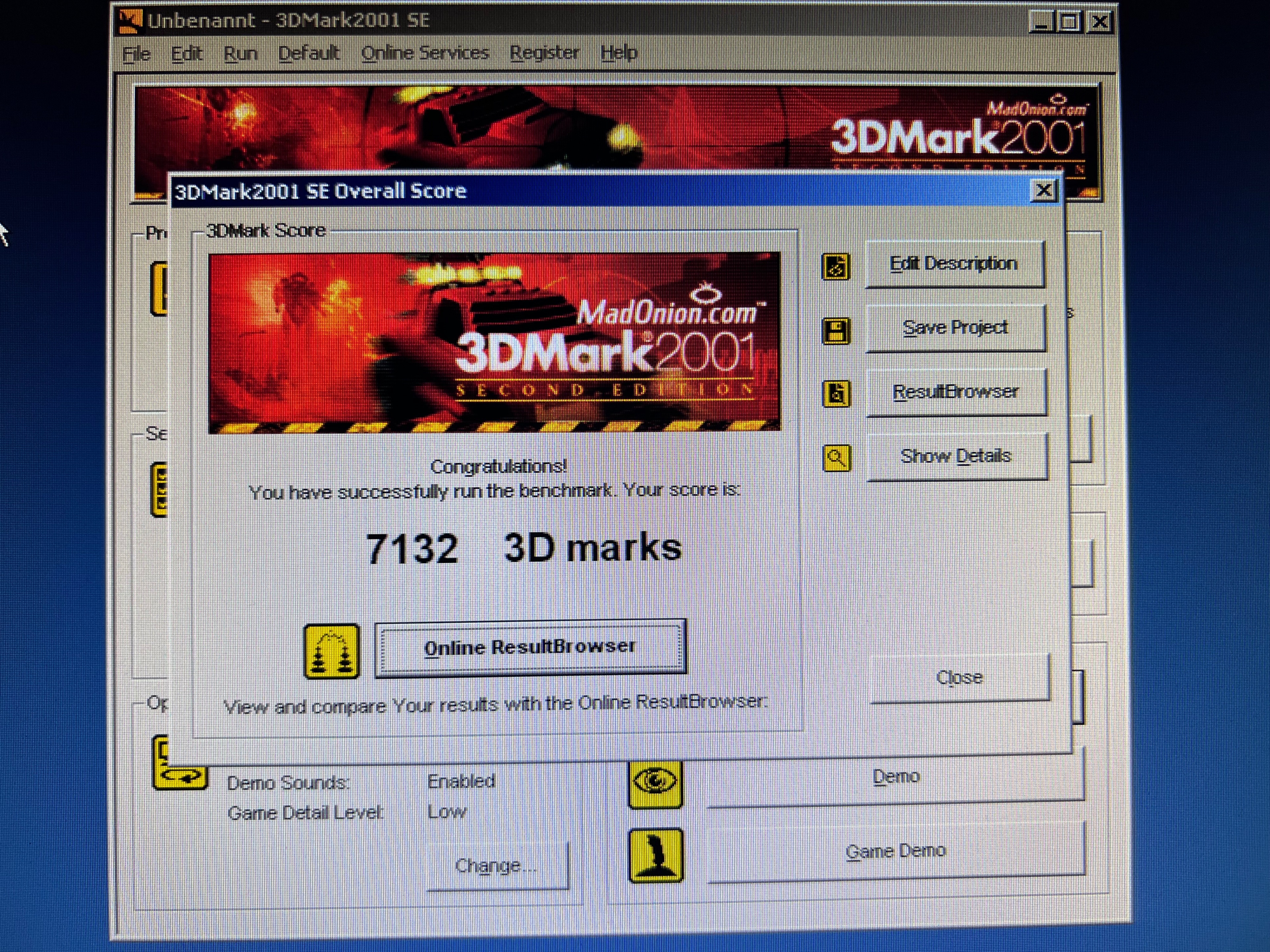The width and height of the screenshot is (1270, 952).
Task: Click the Show Details magnifier icon
Action: [x=836, y=458]
